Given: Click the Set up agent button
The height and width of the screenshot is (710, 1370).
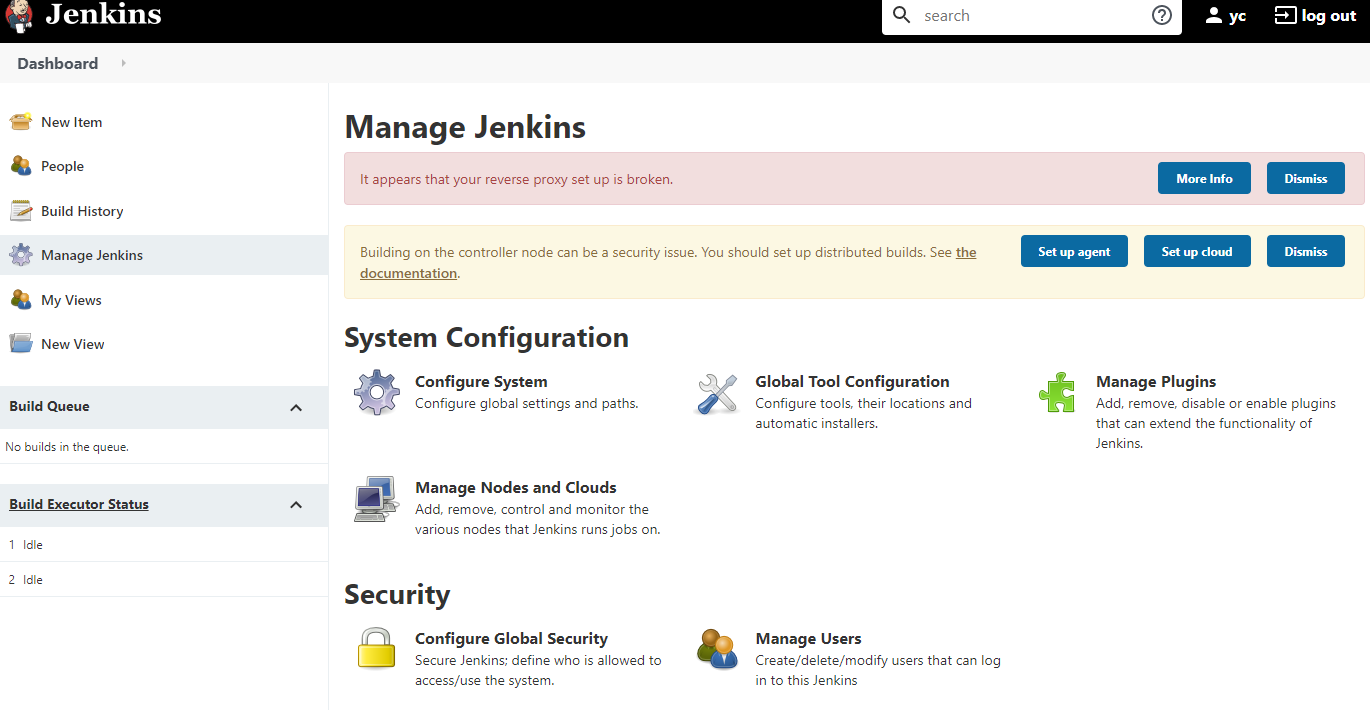Looking at the screenshot, I should coord(1074,251).
